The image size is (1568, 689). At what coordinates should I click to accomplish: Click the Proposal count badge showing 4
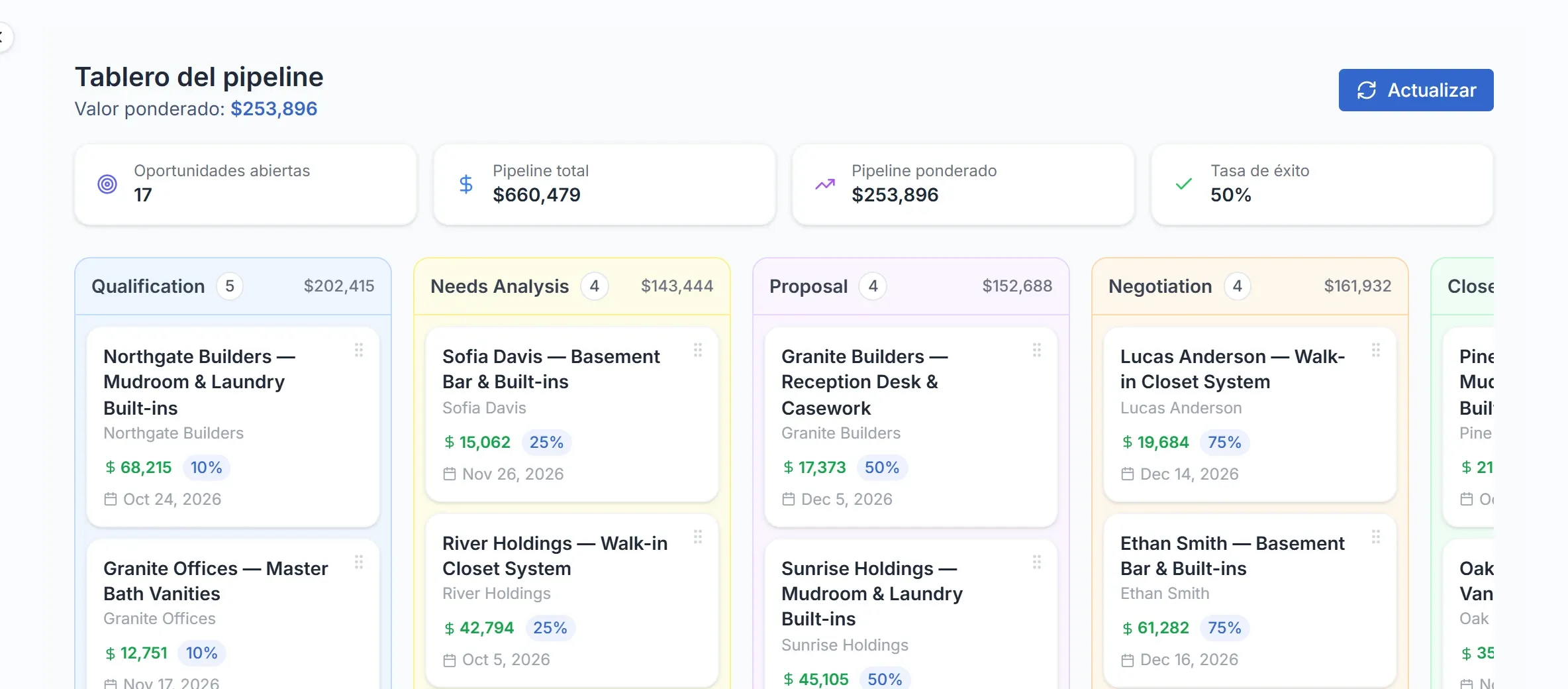(873, 286)
